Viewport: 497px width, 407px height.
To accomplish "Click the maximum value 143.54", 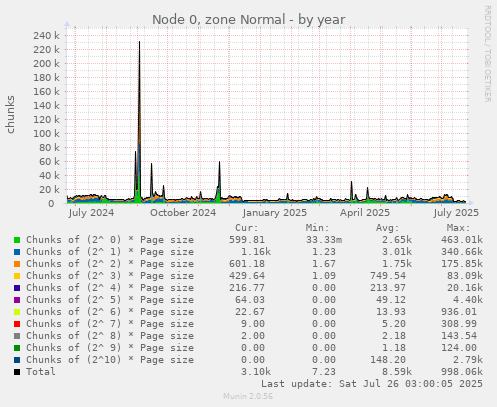I will (x=459, y=336).
